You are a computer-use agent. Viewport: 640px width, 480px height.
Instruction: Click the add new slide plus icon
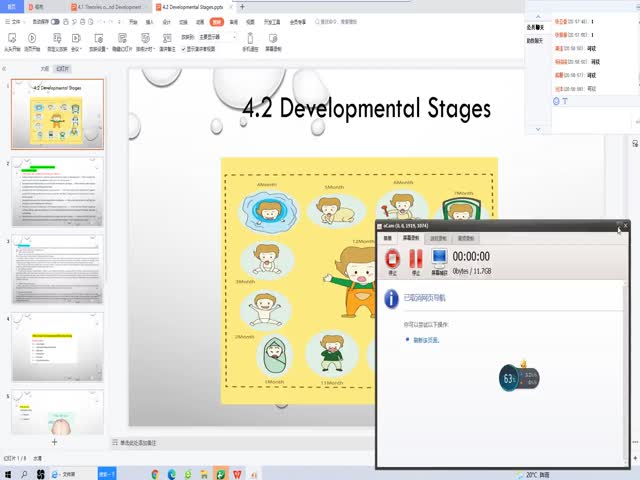click(54, 442)
